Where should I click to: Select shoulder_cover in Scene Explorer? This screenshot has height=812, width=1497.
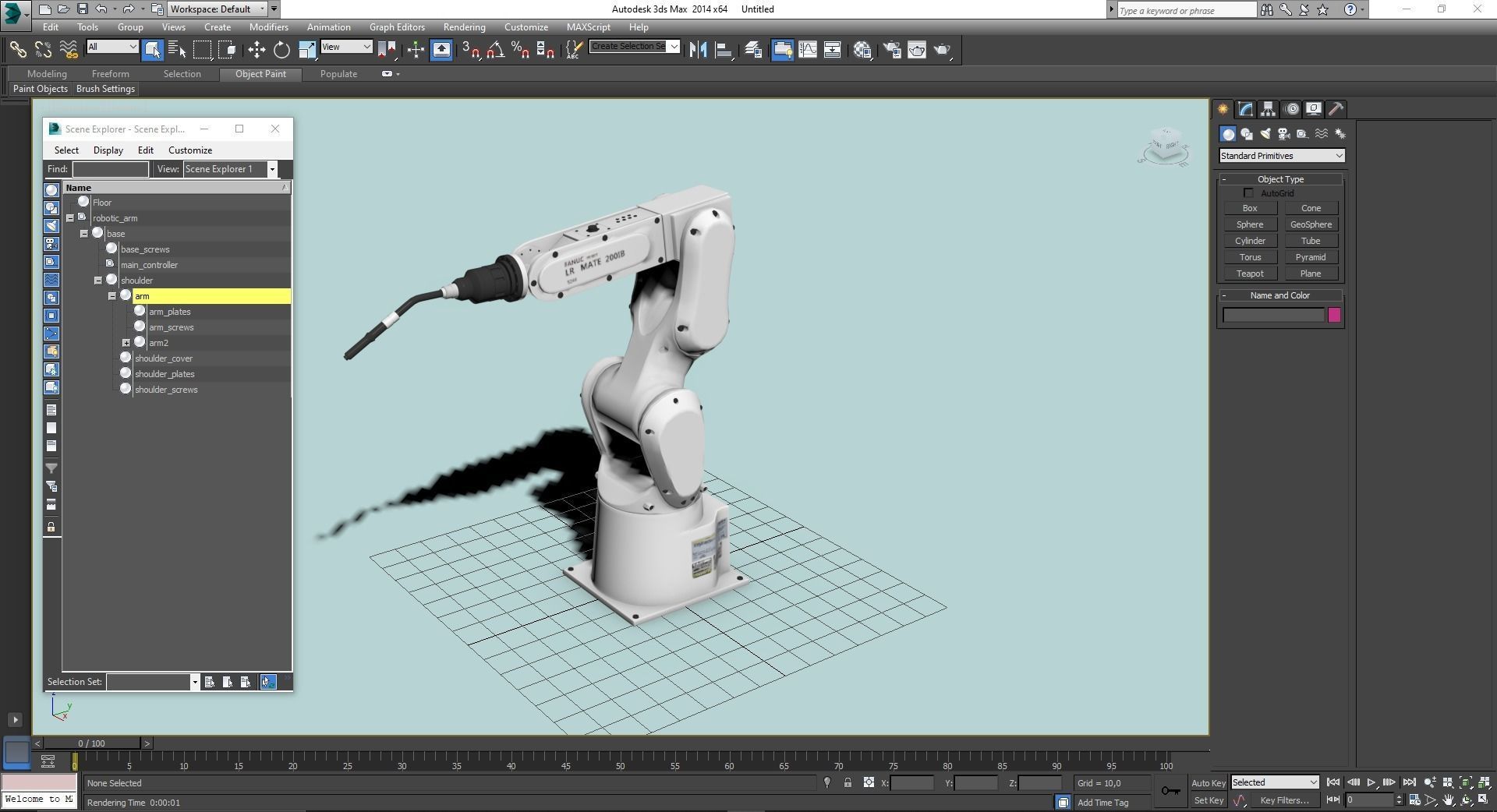(164, 358)
